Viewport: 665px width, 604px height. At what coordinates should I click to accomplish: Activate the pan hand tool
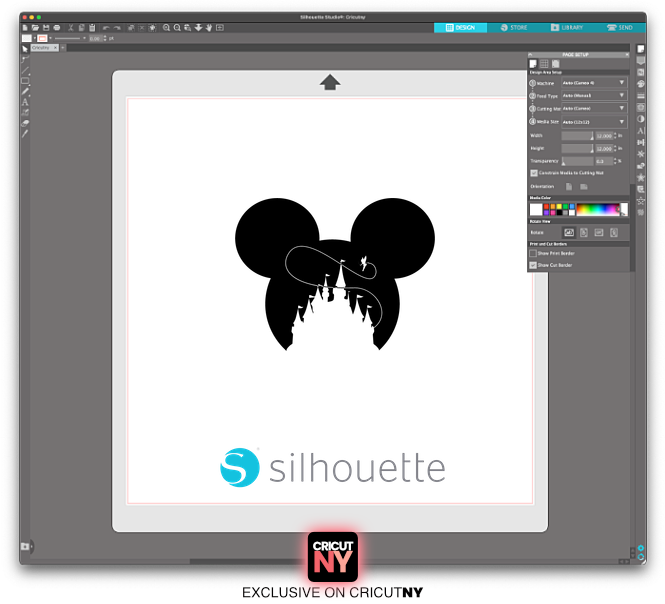tap(209, 28)
